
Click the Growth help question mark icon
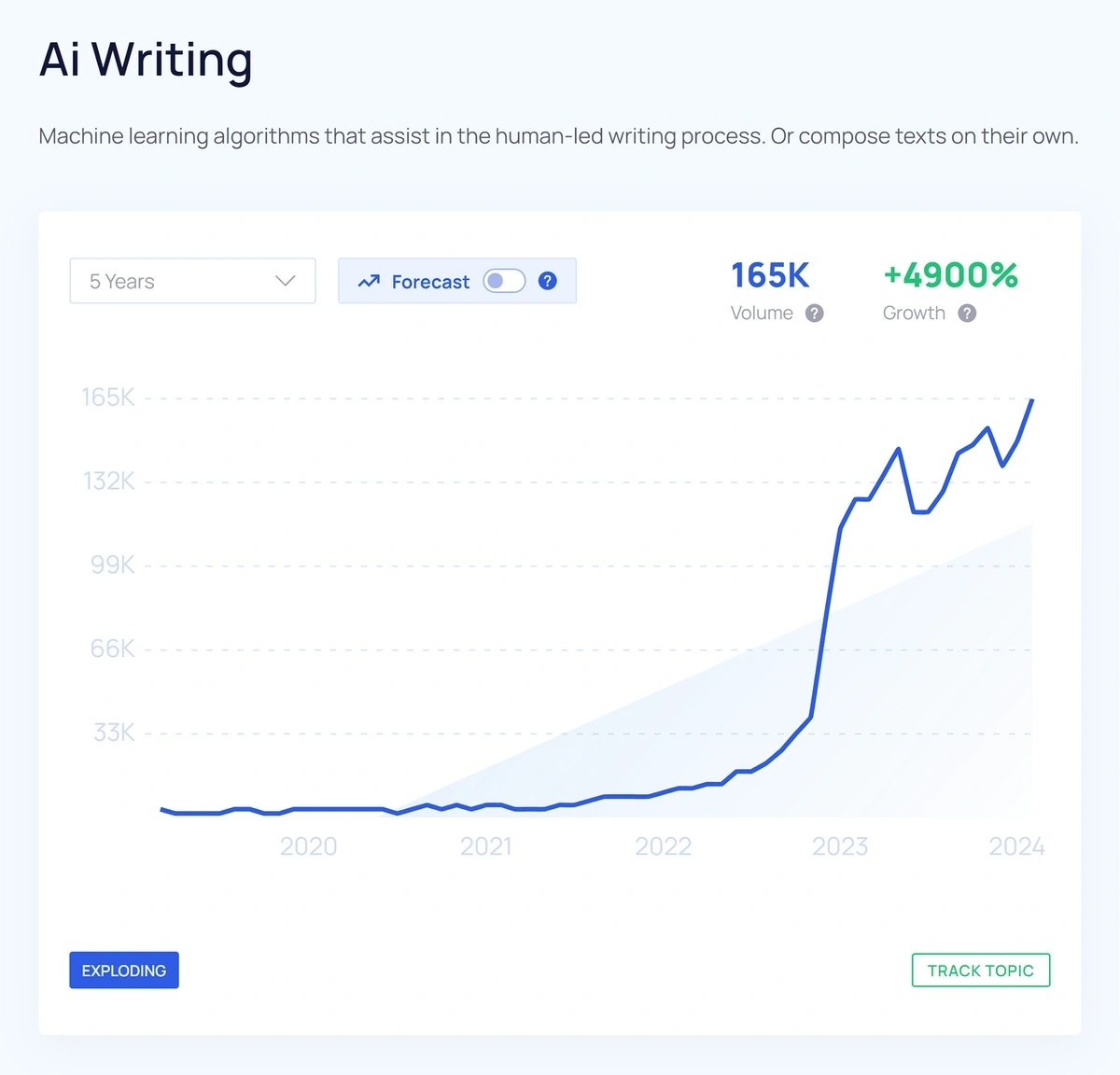[967, 314]
